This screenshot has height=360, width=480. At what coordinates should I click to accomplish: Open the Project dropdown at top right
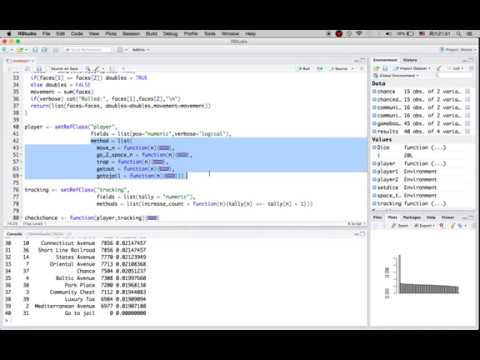pyautogui.click(x=459, y=50)
